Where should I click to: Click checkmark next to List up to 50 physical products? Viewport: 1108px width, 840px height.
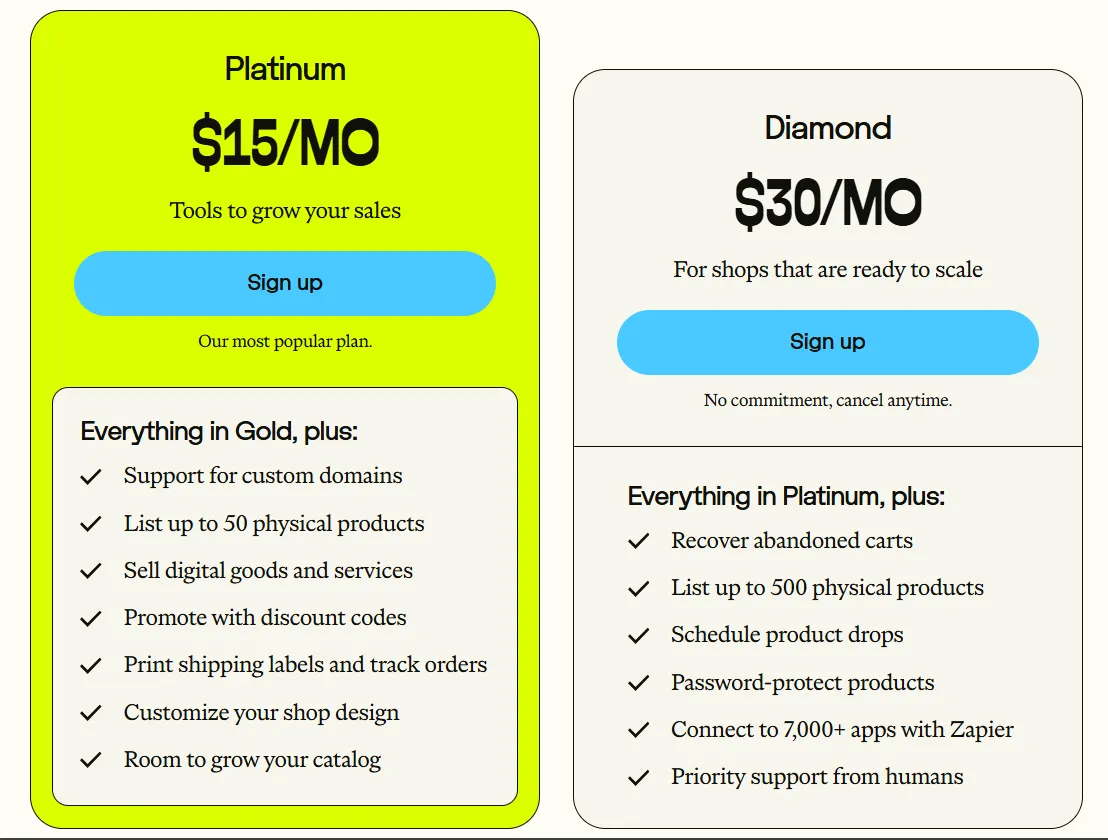tap(91, 524)
